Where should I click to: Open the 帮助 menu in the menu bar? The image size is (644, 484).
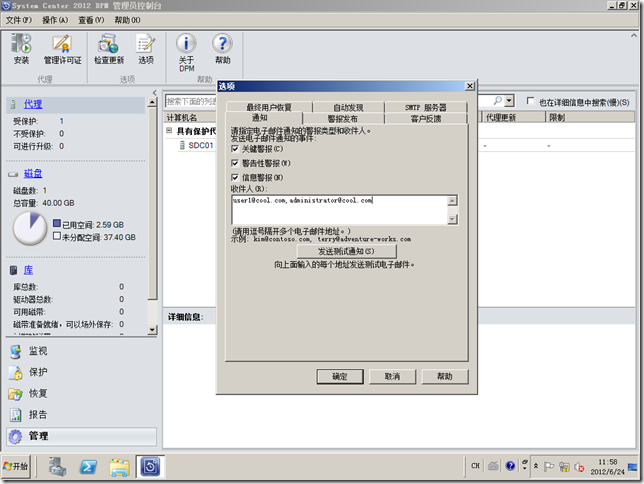coord(127,20)
